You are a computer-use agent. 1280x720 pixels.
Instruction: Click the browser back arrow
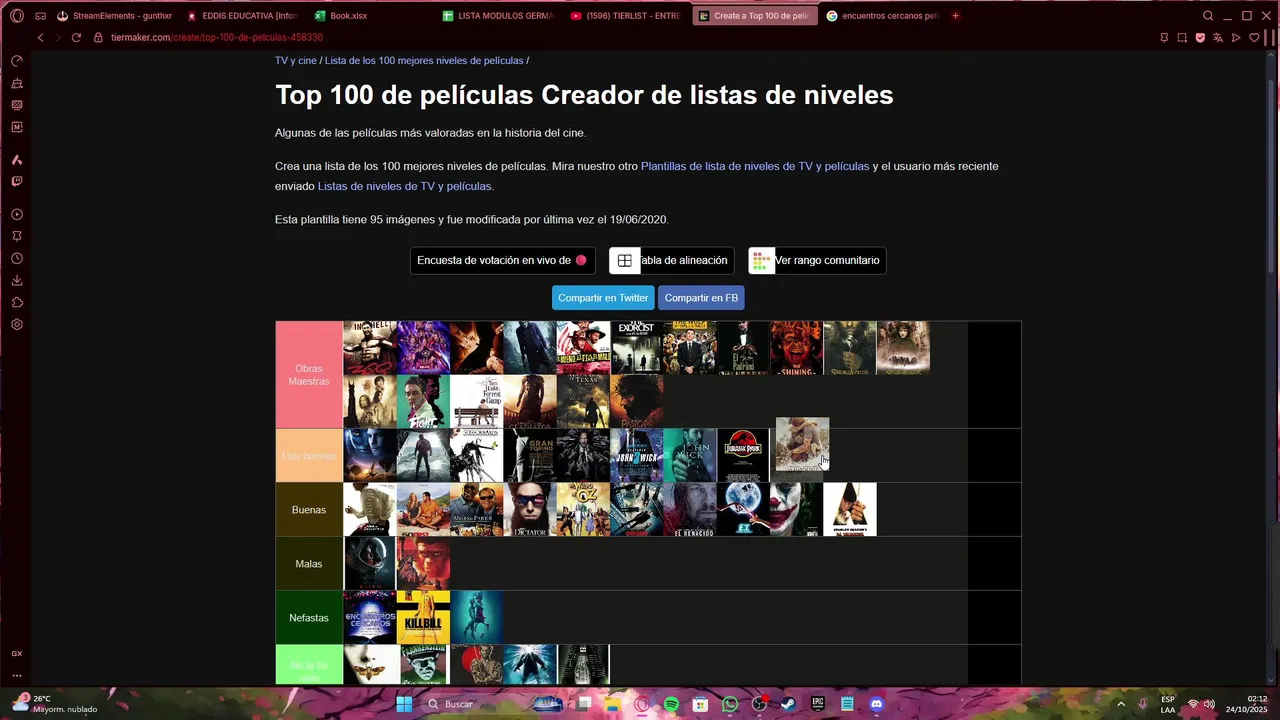tap(40, 37)
